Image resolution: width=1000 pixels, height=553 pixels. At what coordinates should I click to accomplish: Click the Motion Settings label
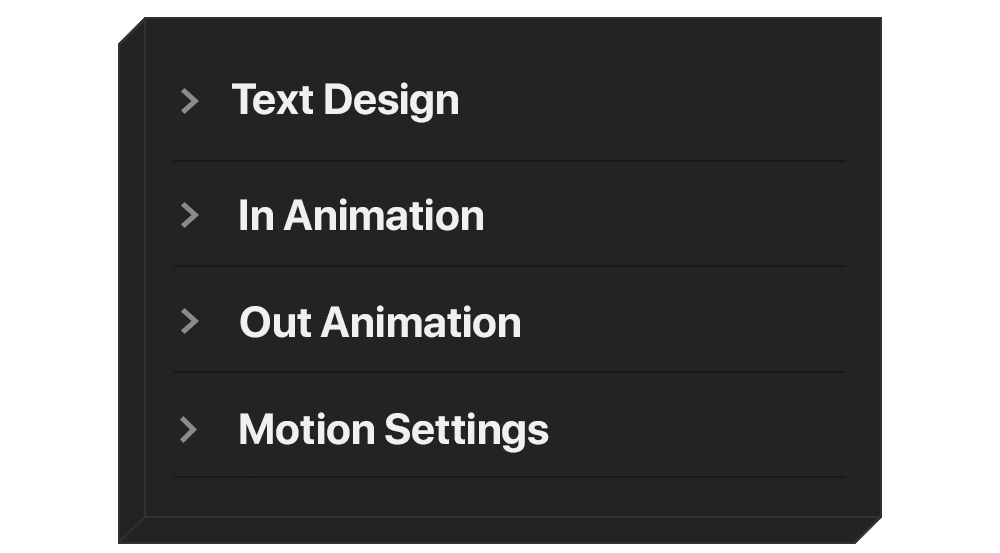click(x=393, y=429)
